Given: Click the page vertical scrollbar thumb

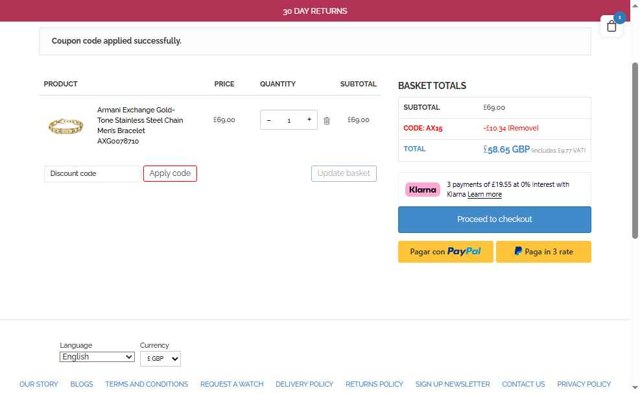Looking at the screenshot, I should click(635, 150).
